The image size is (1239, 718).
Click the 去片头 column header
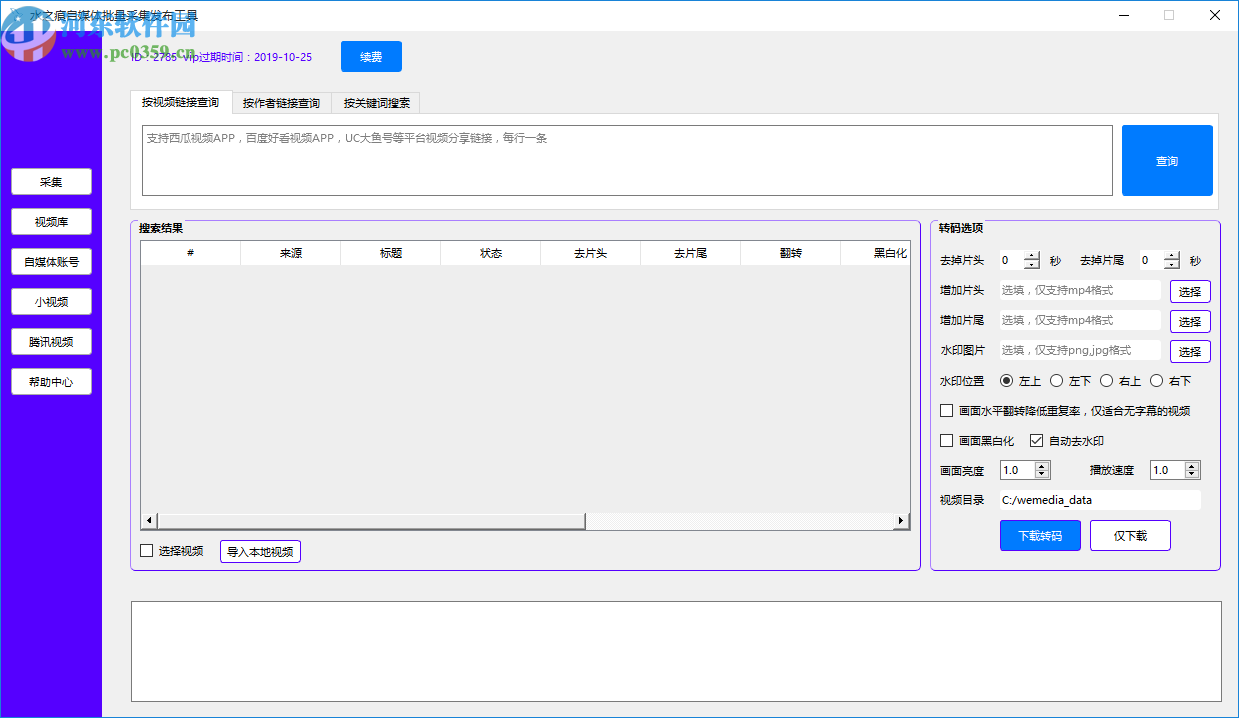(x=590, y=253)
